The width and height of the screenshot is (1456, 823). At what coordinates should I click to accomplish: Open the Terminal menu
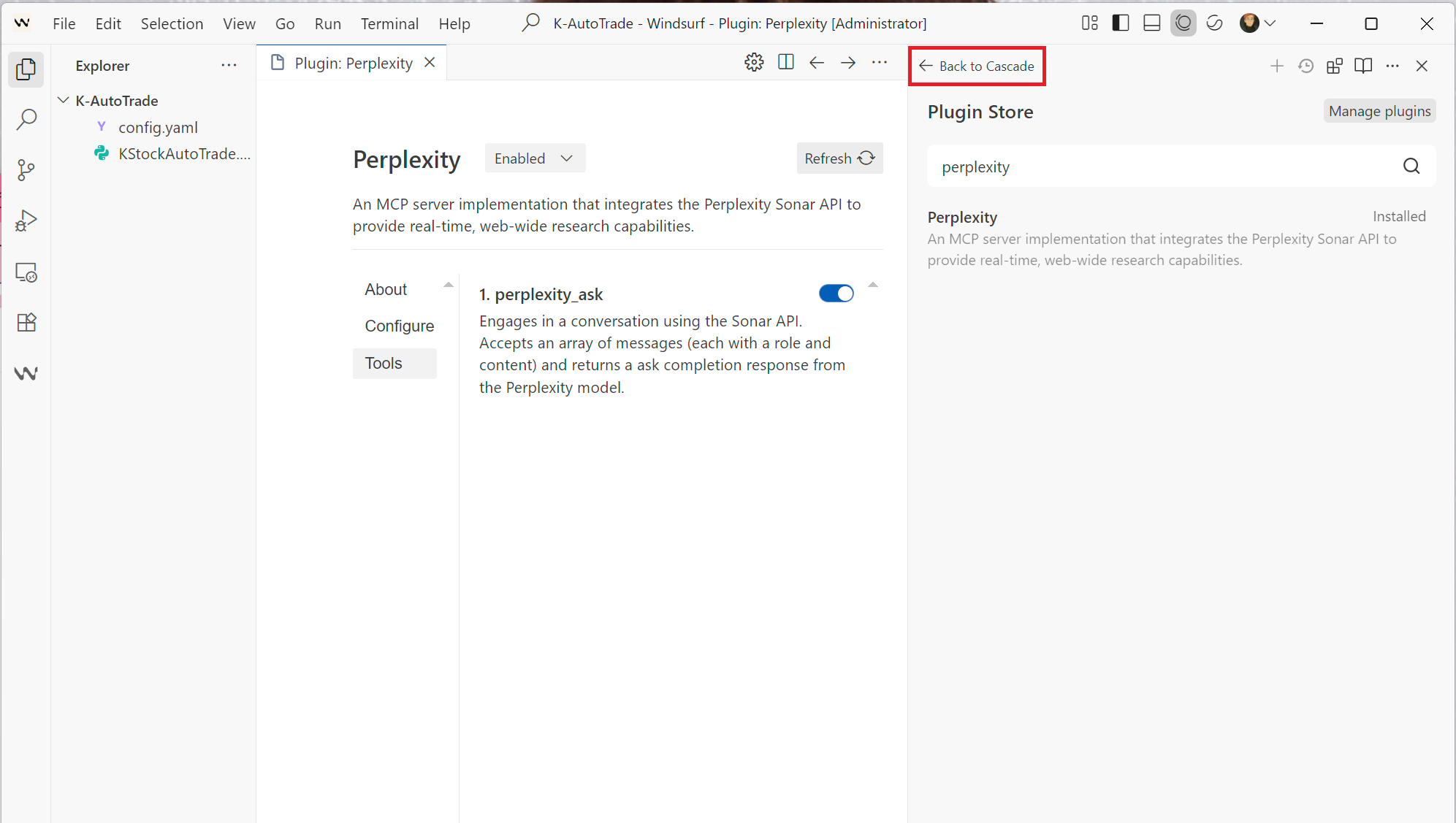tap(389, 23)
